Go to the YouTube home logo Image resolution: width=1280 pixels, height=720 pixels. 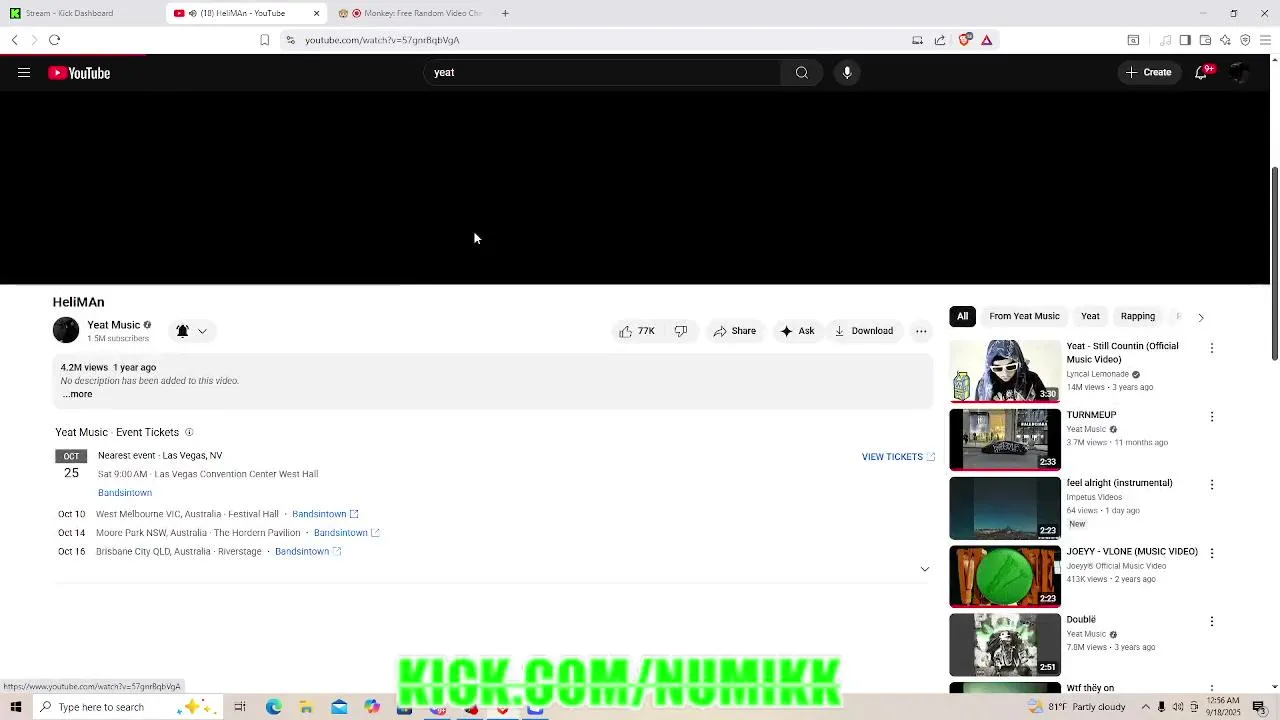(79, 73)
